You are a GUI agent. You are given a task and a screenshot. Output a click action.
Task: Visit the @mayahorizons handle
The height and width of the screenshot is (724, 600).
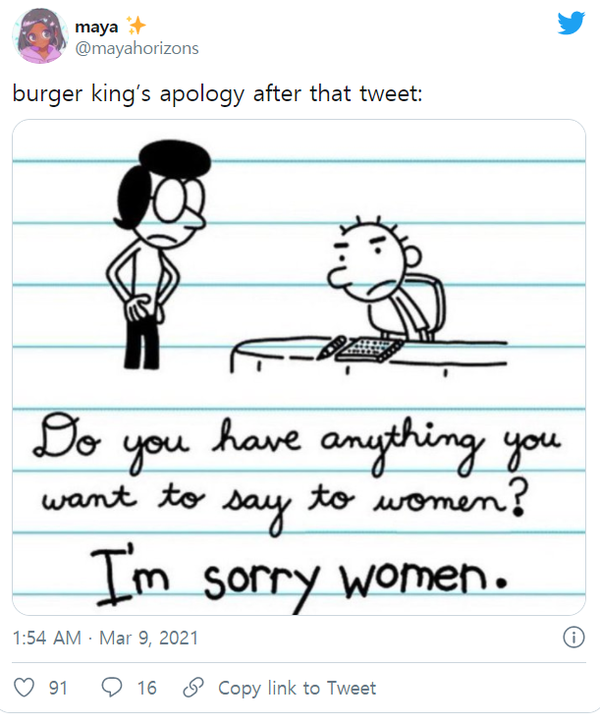[137, 47]
